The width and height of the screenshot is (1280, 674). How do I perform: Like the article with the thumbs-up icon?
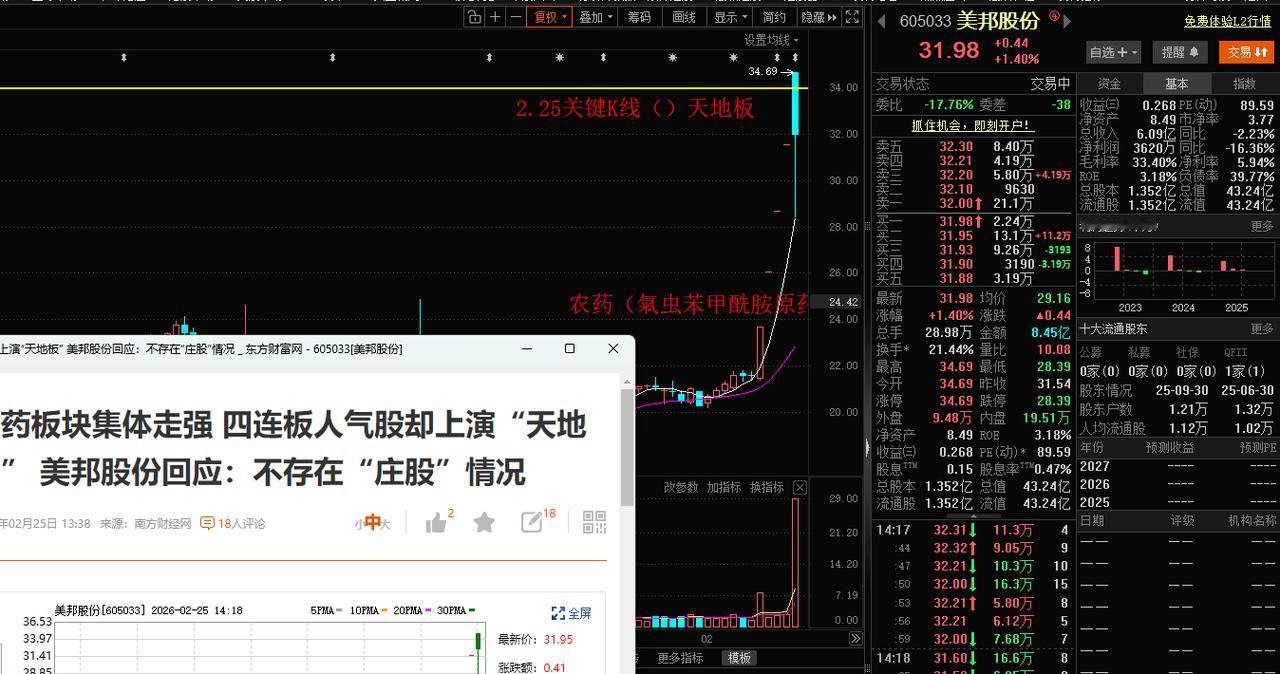(x=435, y=522)
